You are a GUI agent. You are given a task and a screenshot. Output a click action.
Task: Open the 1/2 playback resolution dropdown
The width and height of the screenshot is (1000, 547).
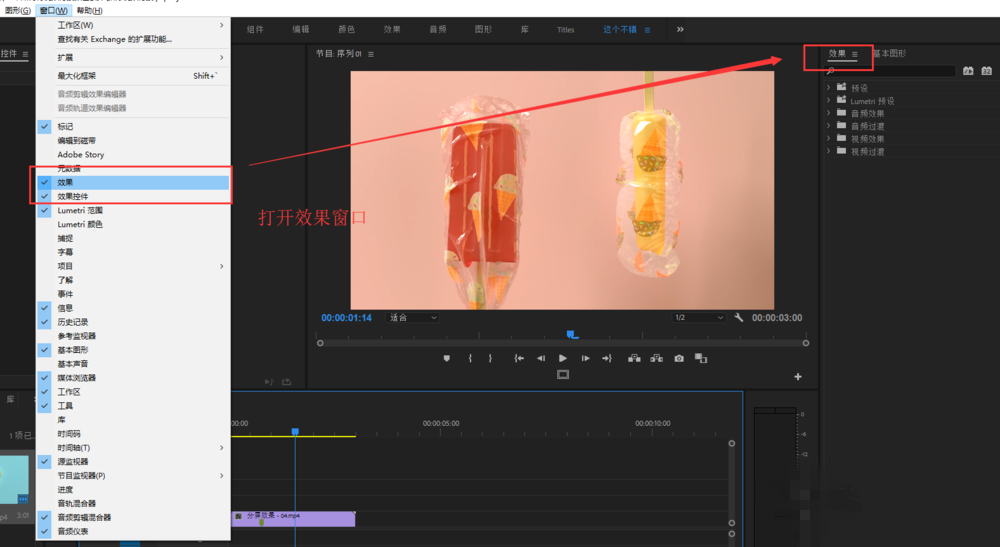[699, 317]
